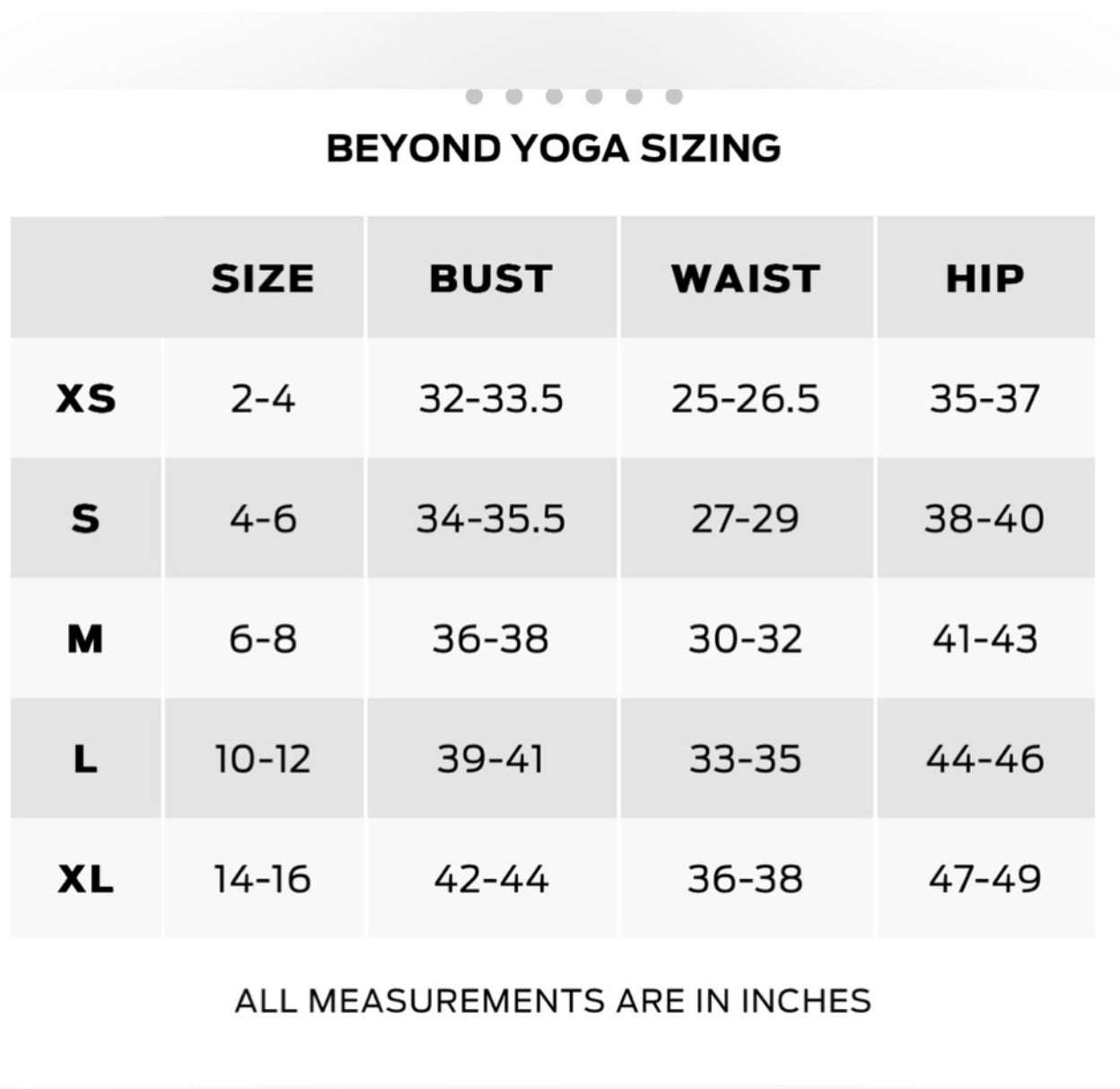Click the first carousel pagination dot
The image size is (1120, 1089).
475,96
